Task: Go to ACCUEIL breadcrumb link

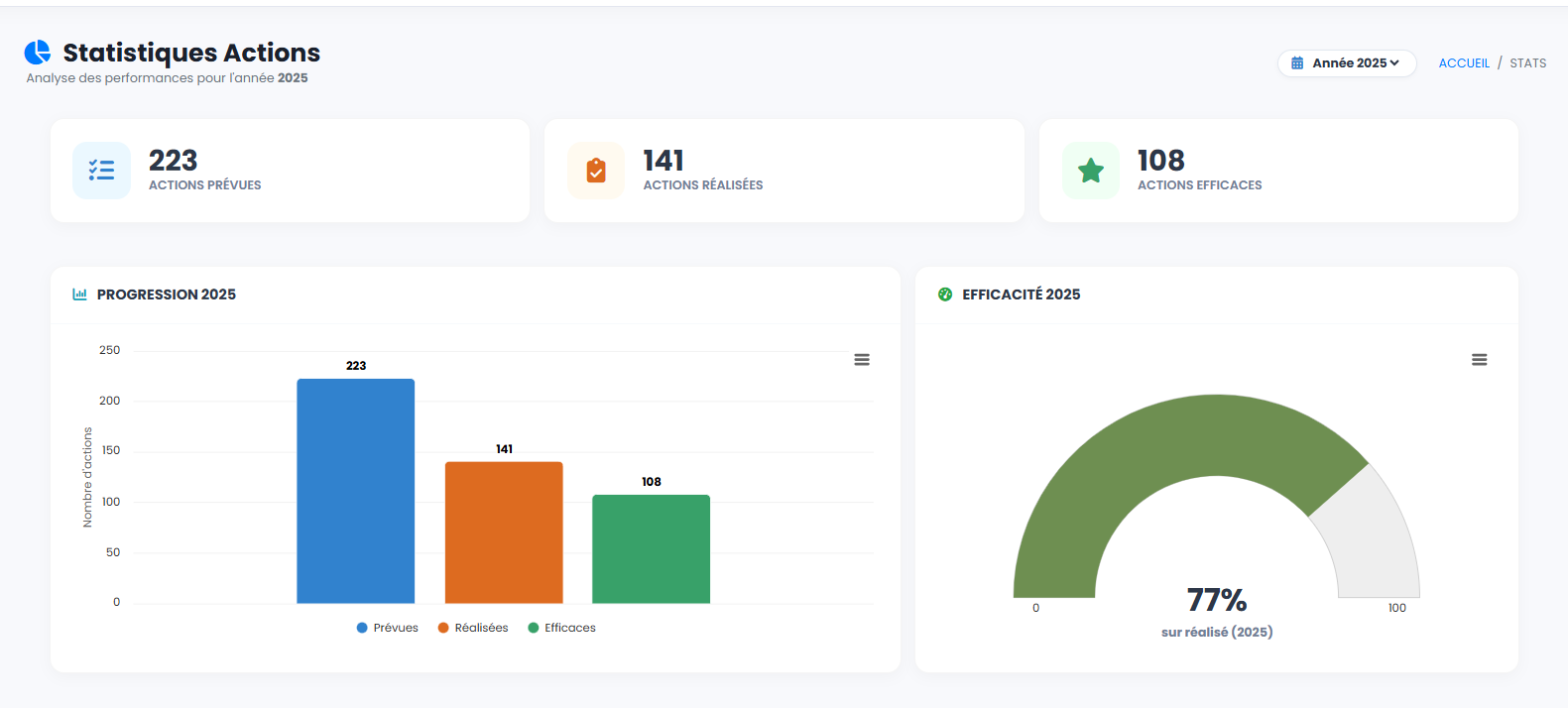Action: [1464, 63]
